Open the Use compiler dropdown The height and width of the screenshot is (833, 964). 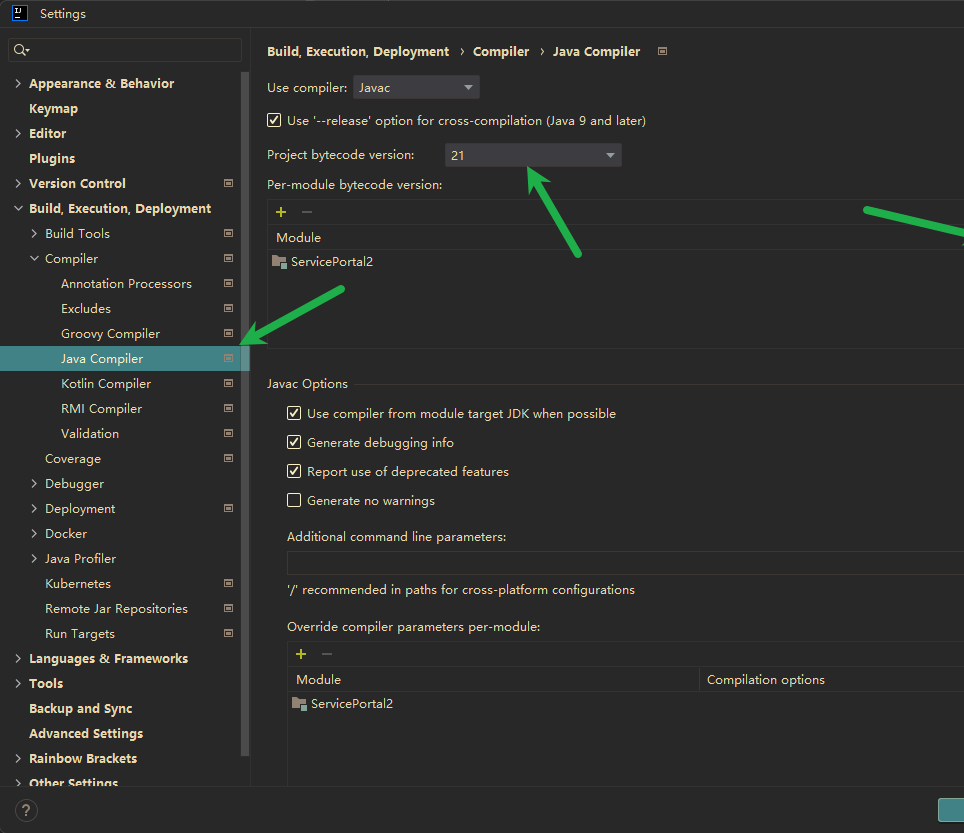[416, 87]
